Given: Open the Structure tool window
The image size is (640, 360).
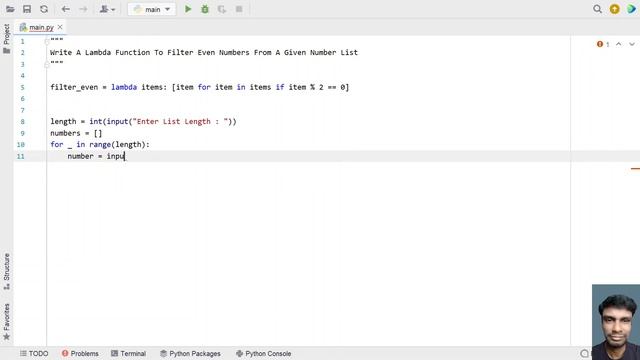Looking at the screenshot, I should click(x=7, y=271).
